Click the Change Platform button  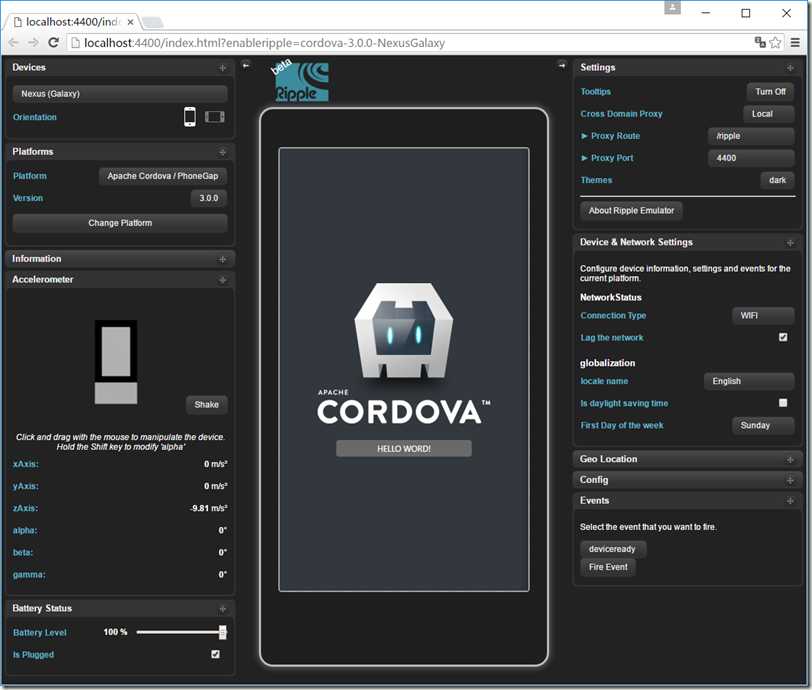click(x=120, y=223)
